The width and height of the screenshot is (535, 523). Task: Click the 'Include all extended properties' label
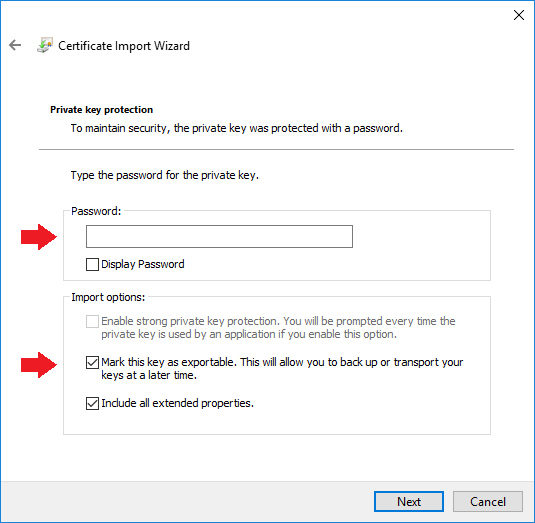[x=177, y=403]
